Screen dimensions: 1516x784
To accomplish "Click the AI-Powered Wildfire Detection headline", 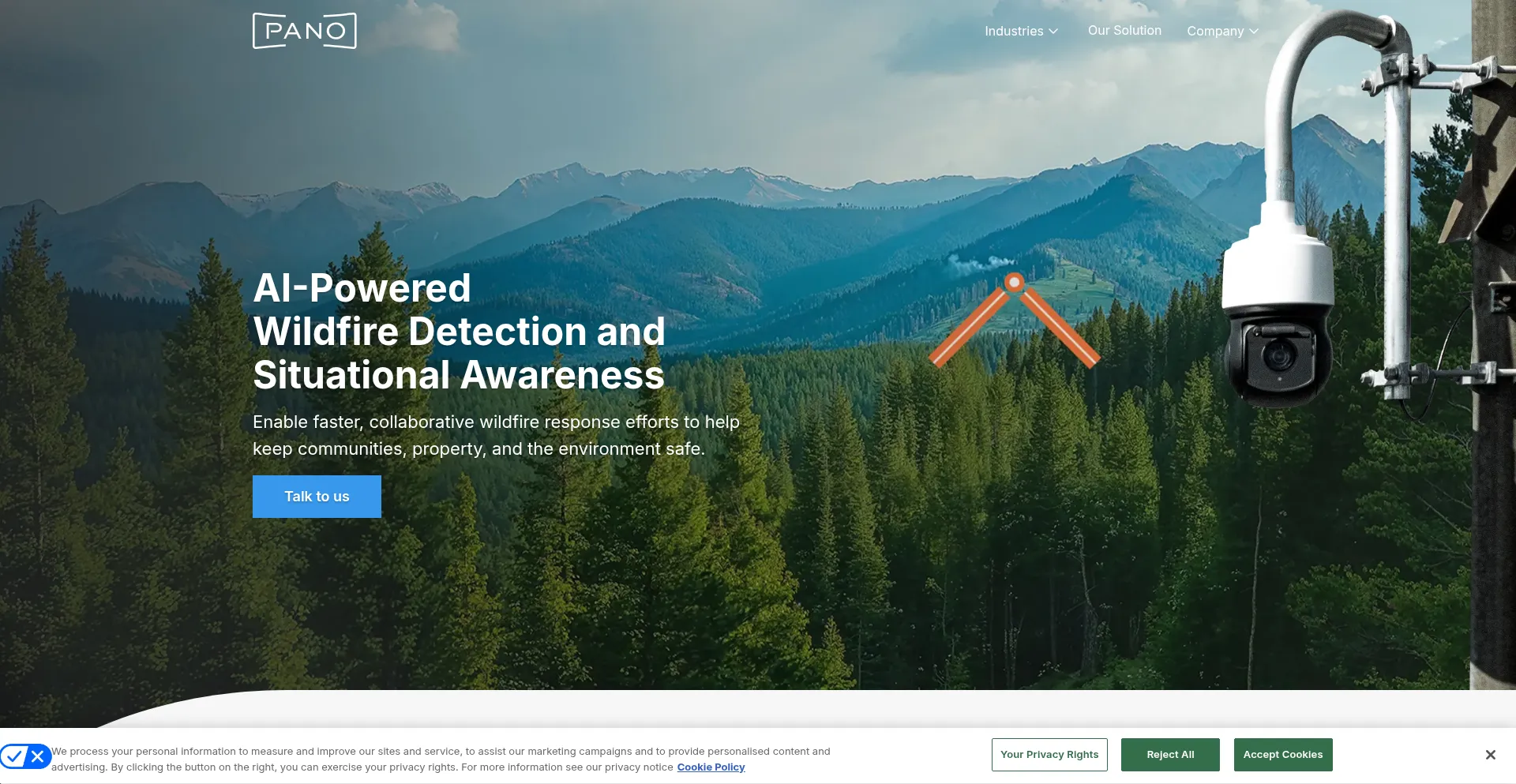I will click(459, 331).
